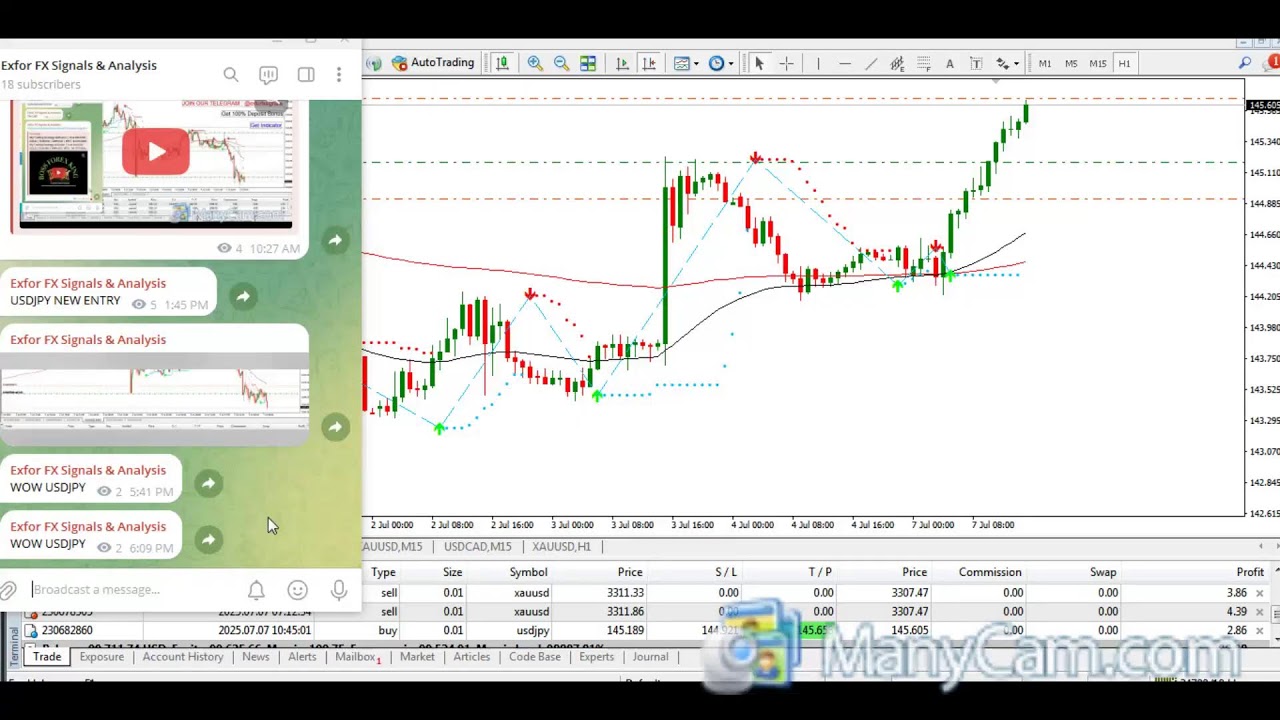Select the text tool A
This screenshot has height=720, width=1280.
coord(949,63)
